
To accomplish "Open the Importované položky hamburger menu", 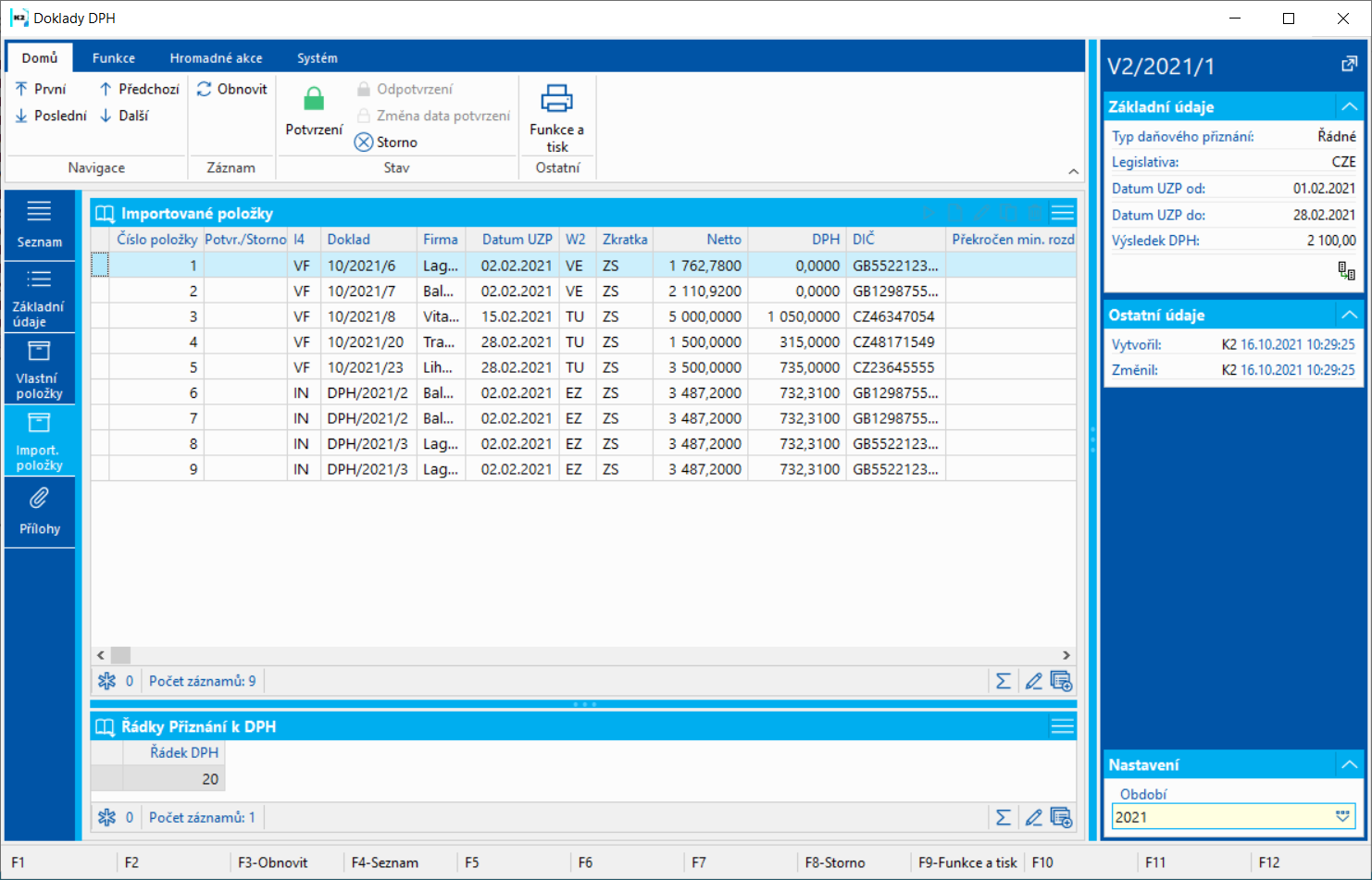I will coord(1063,214).
